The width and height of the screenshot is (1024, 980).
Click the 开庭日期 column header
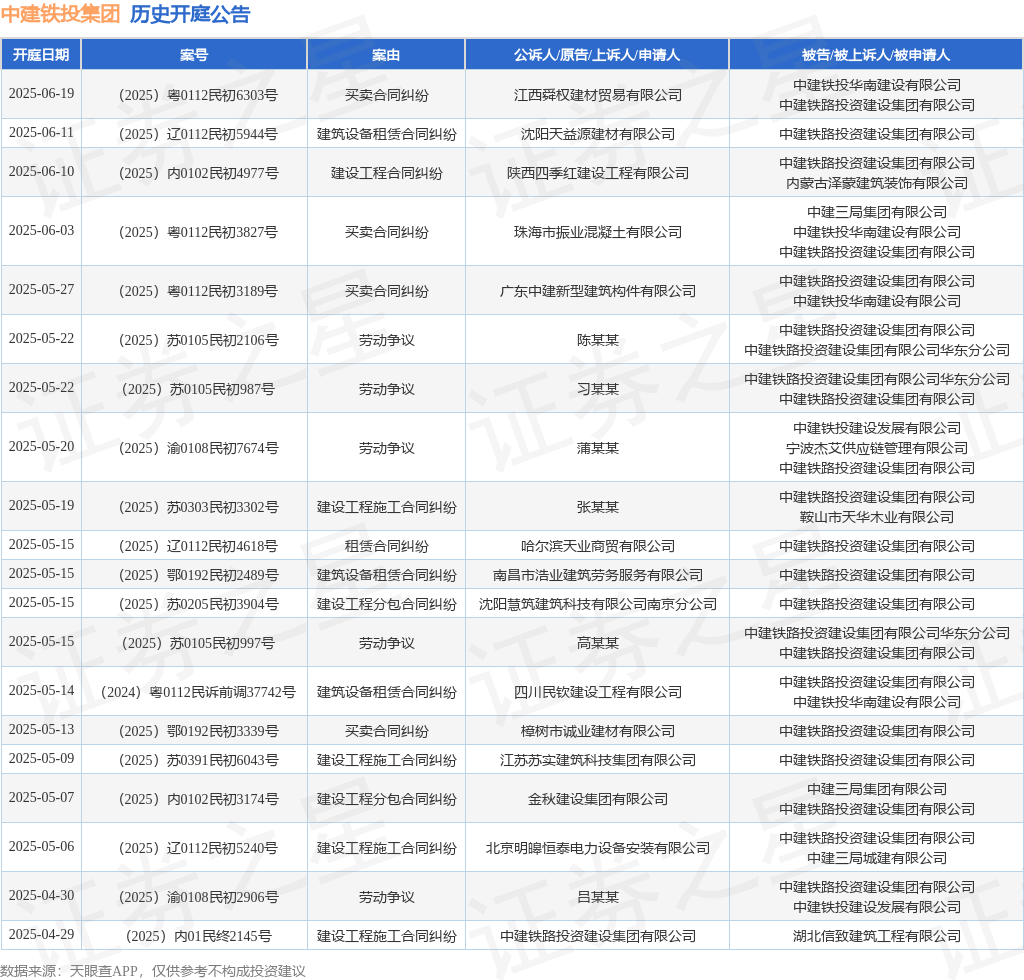pyautogui.click(x=41, y=55)
